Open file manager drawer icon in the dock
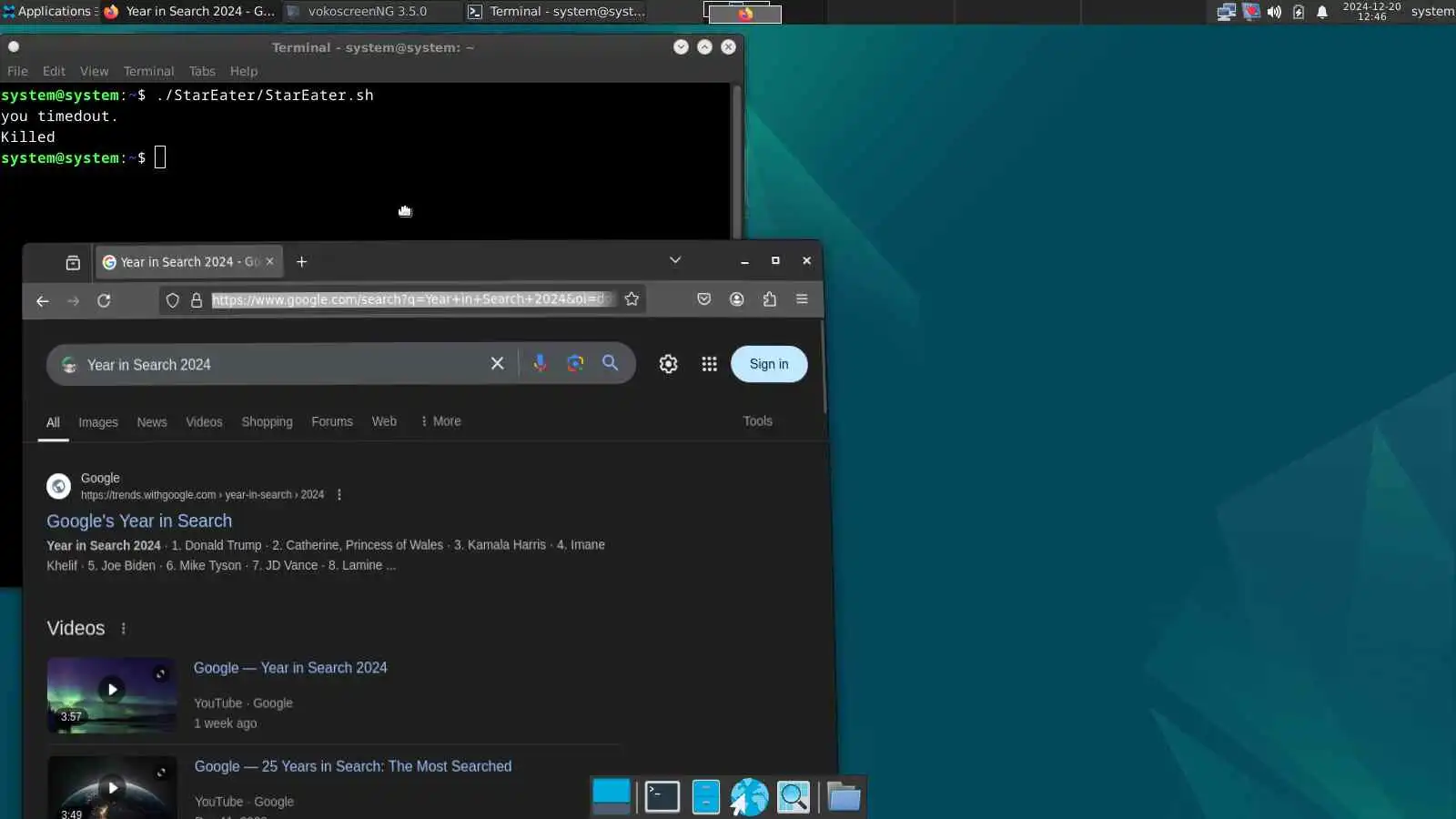The image size is (1456, 819). pyautogui.click(x=706, y=797)
